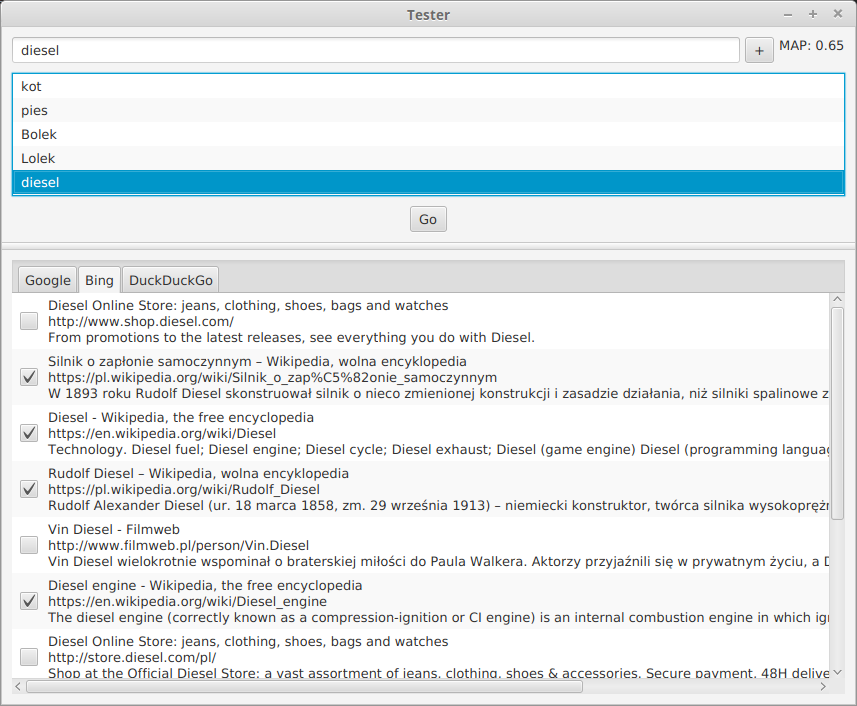
Task: Close the Tester window
Action: point(838,14)
